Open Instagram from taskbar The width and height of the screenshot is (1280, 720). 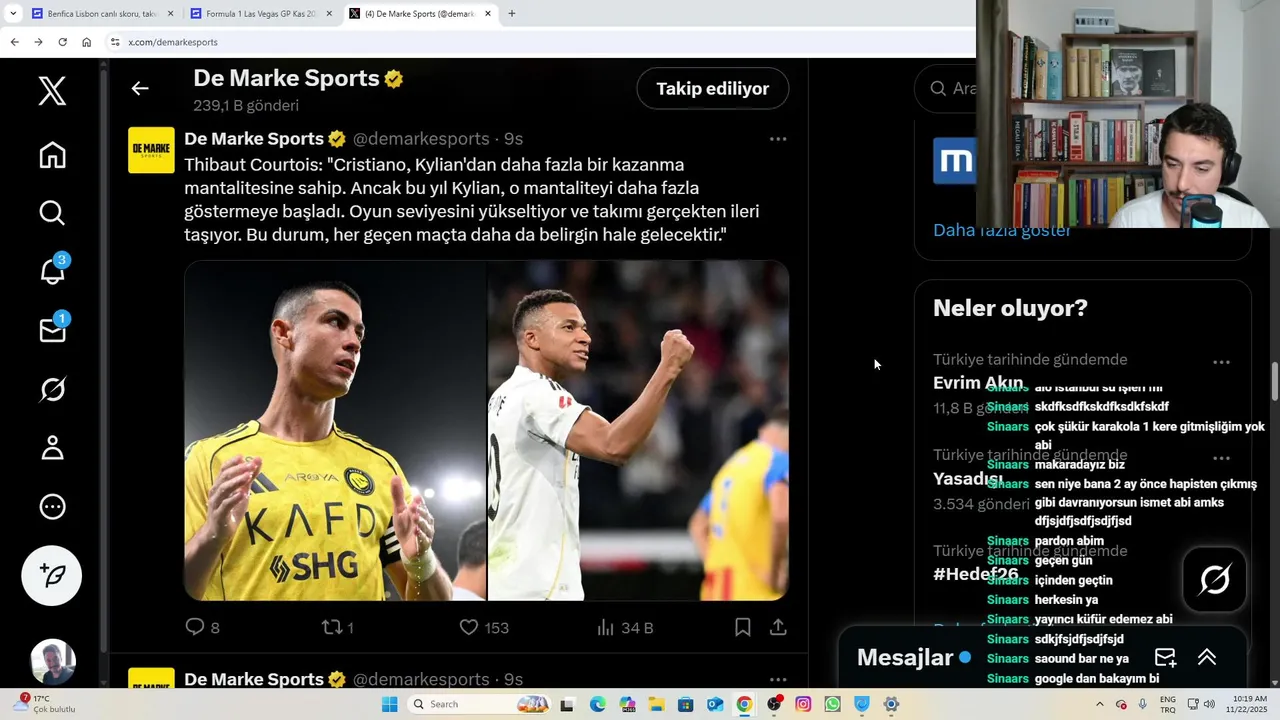803,704
